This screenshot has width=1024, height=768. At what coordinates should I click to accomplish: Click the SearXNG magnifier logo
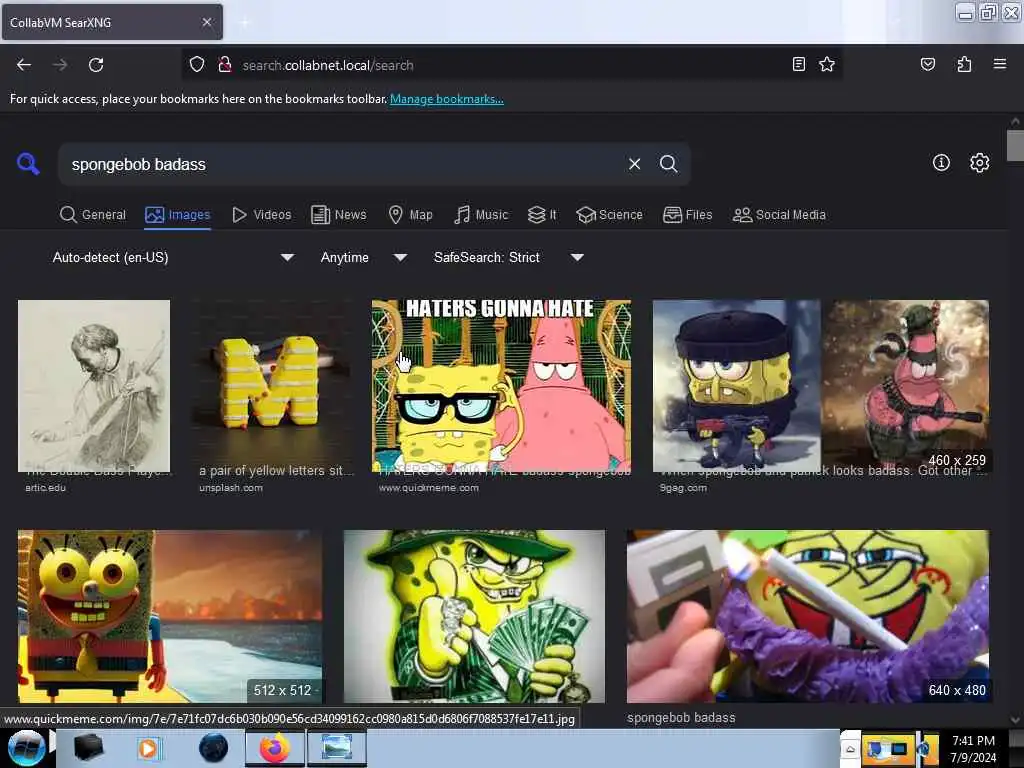tap(28, 164)
